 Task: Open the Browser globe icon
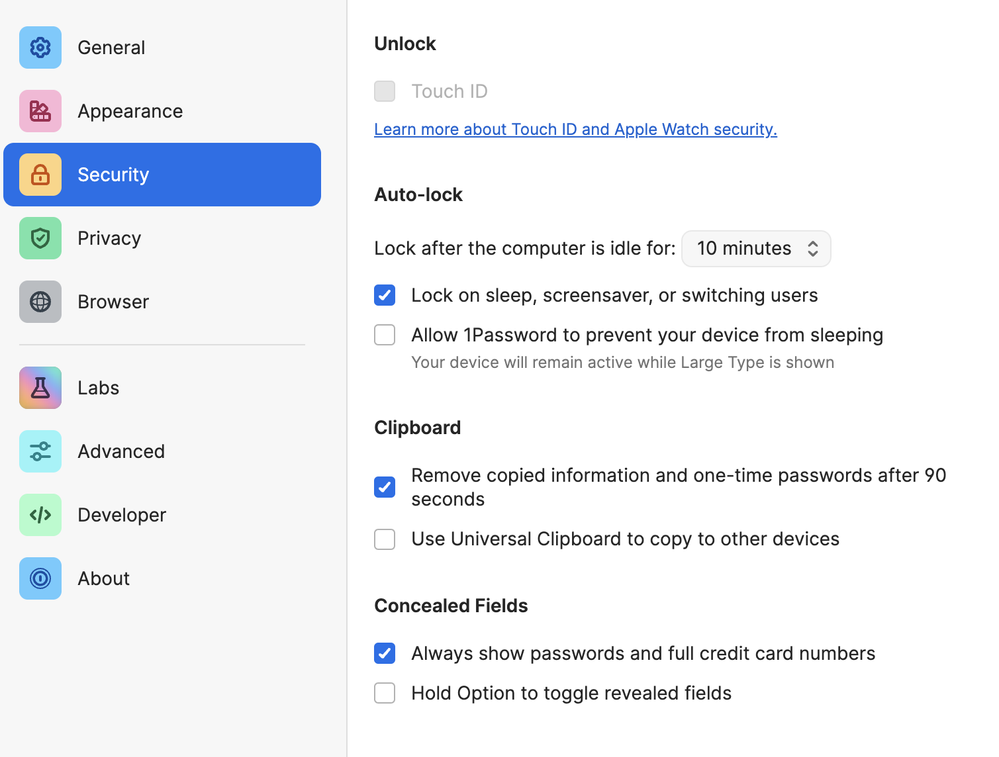(40, 301)
